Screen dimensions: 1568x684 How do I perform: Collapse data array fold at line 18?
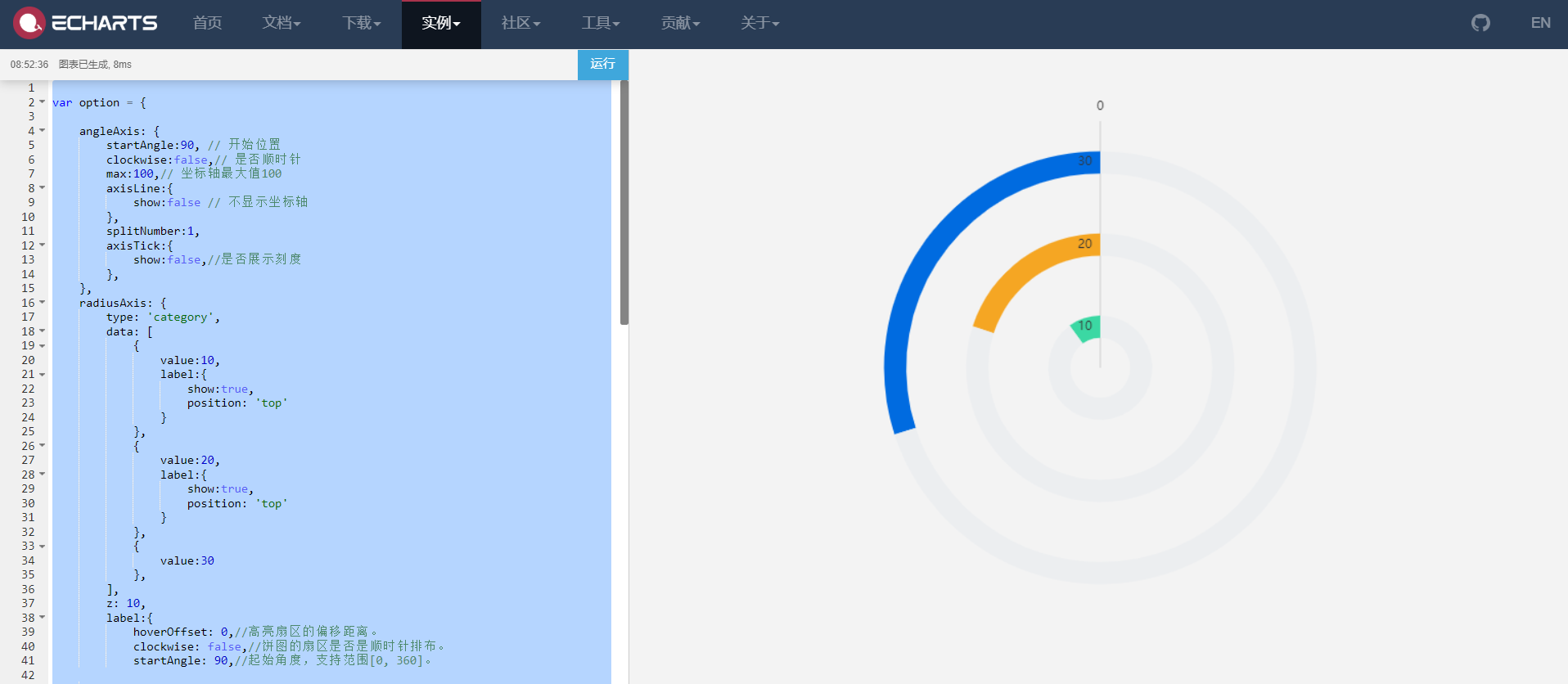(x=43, y=331)
